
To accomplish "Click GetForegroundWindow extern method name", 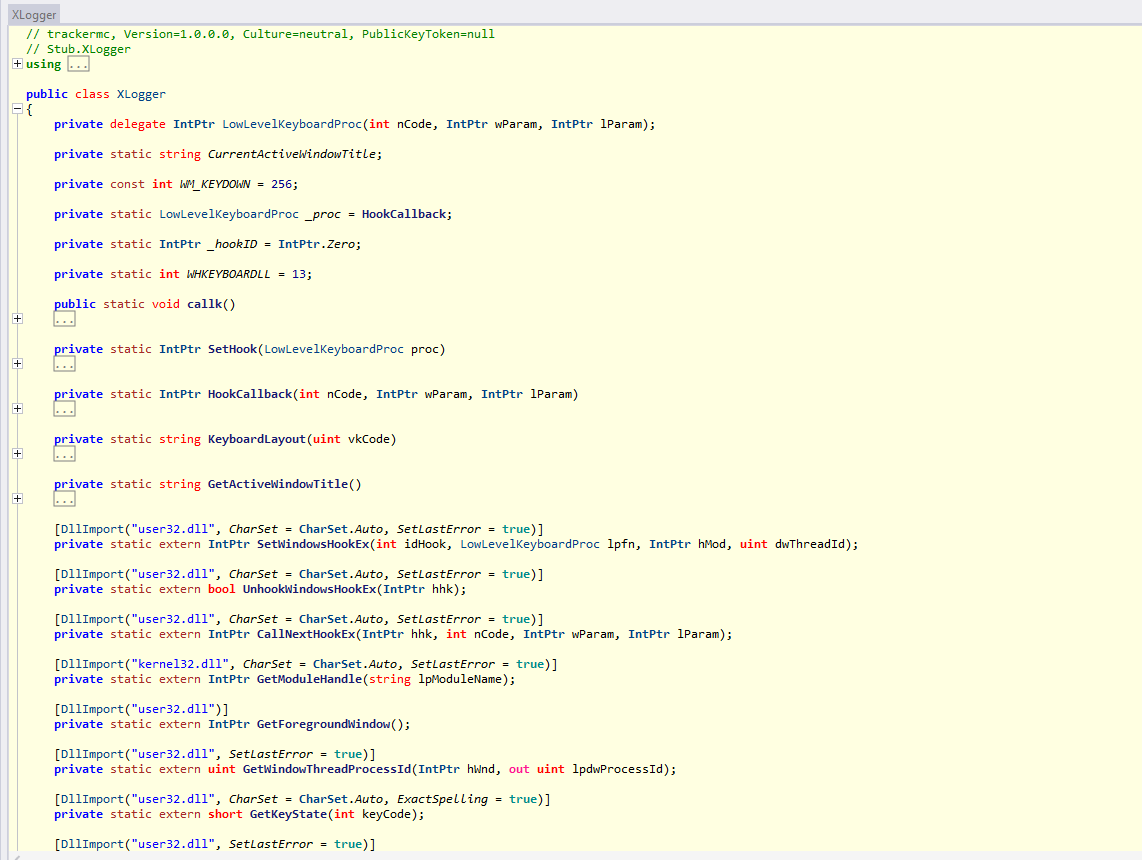I will pyautogui.click(x=323, y=725).
